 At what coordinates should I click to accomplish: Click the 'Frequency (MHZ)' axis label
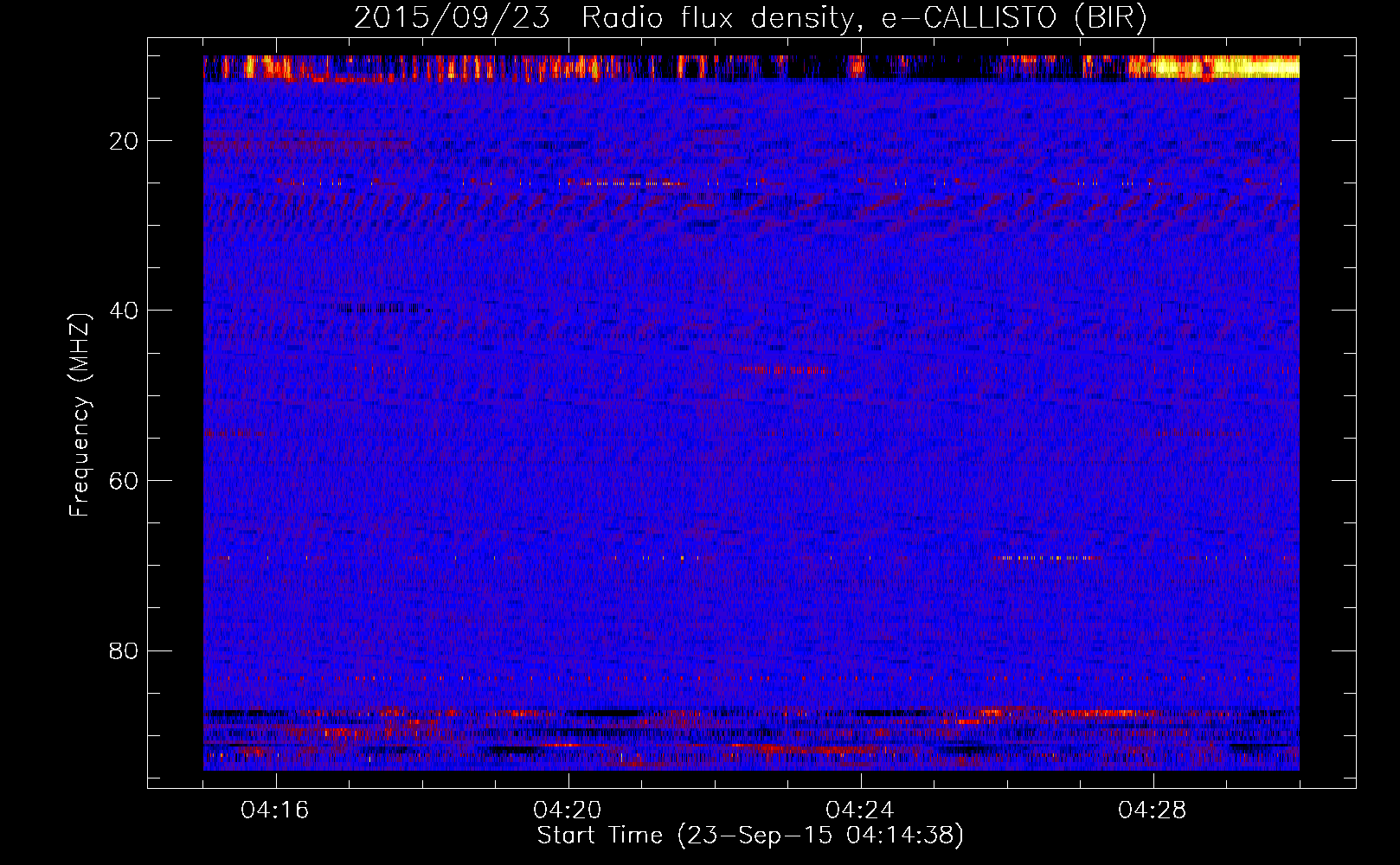80,415
